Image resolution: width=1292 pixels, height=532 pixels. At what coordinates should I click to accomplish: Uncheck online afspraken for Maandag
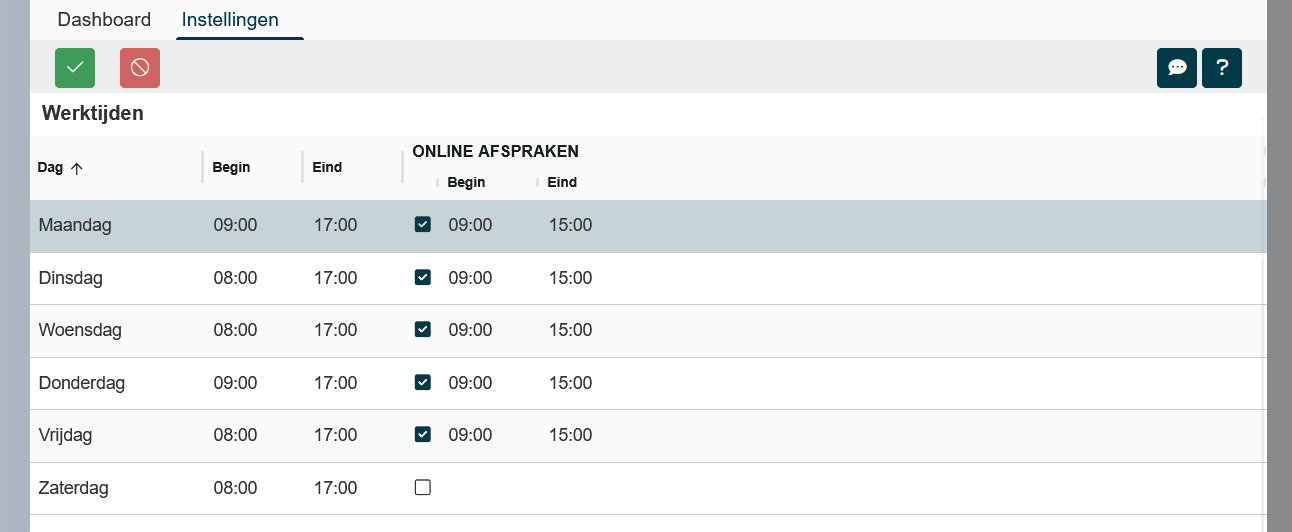coord(423,225)
